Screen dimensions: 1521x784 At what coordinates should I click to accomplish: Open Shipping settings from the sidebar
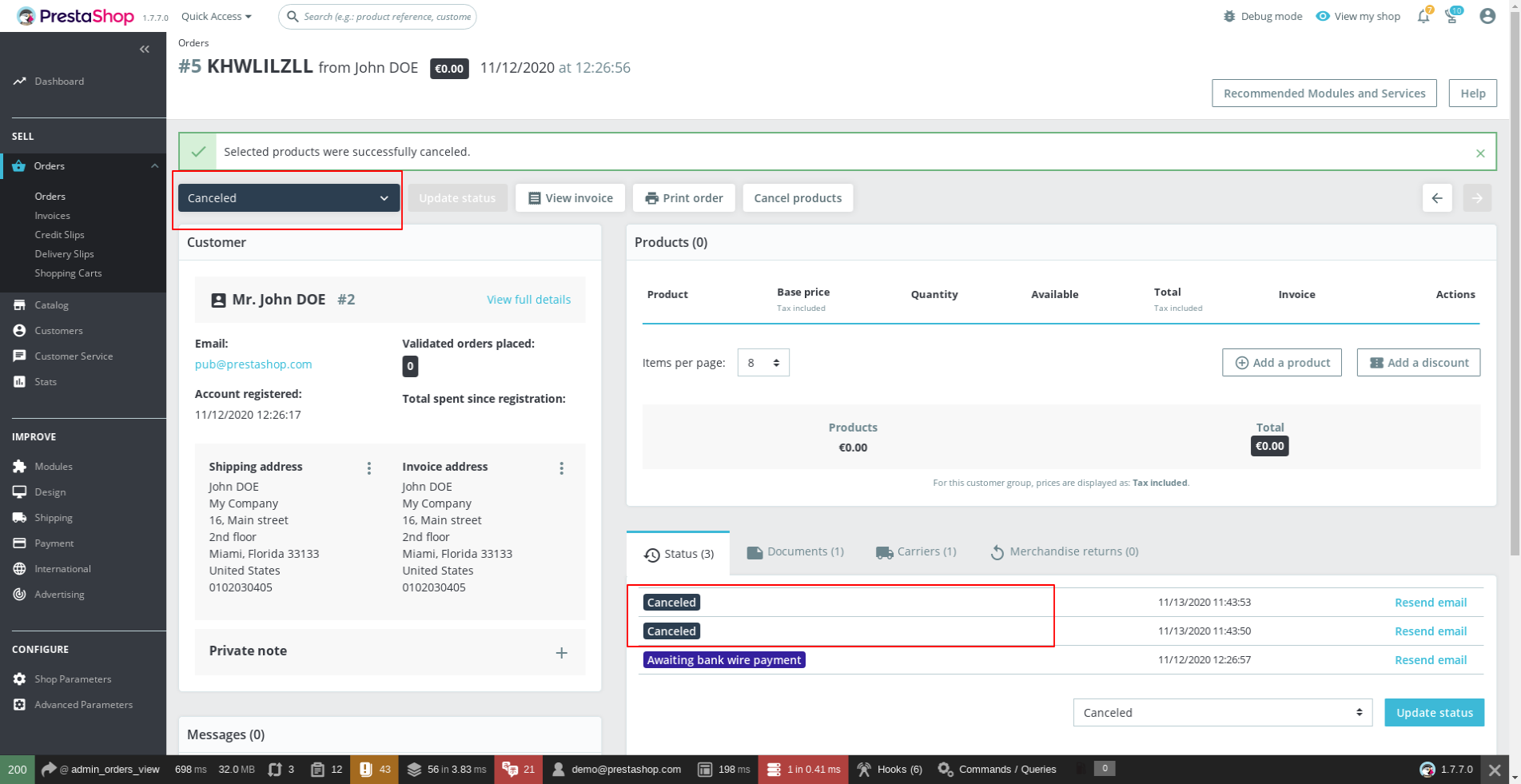[54, 517]
